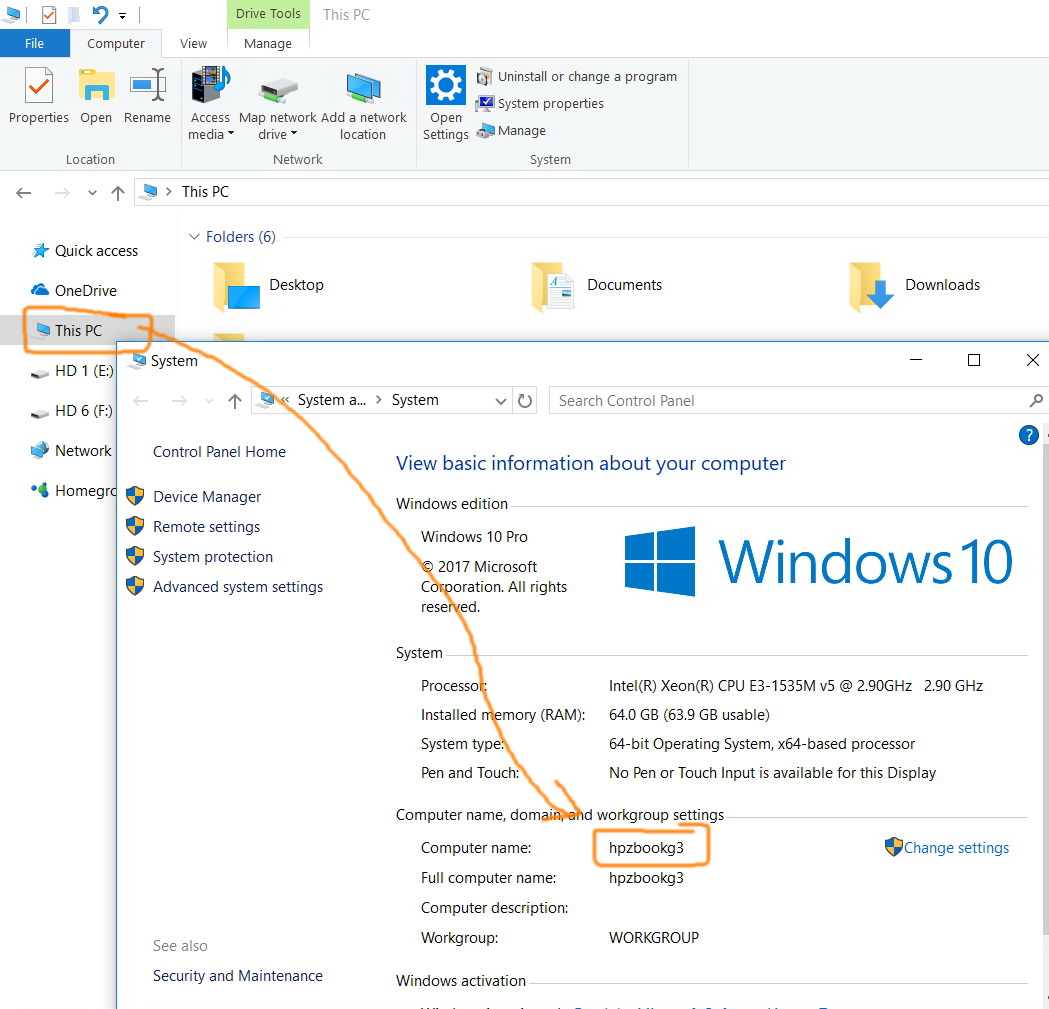
Task: Open the Manage ribbon tab
Action: [x=268, y=43]
